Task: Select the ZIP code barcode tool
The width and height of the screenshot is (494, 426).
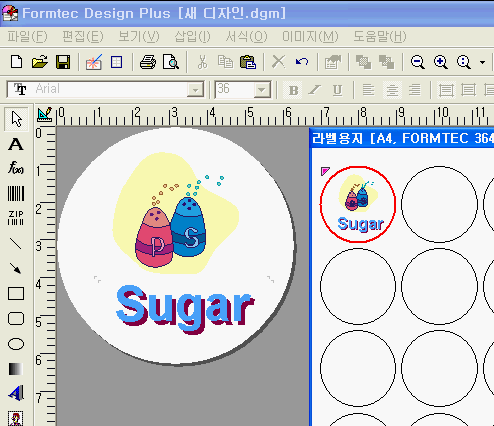Action: click(16, 218)
